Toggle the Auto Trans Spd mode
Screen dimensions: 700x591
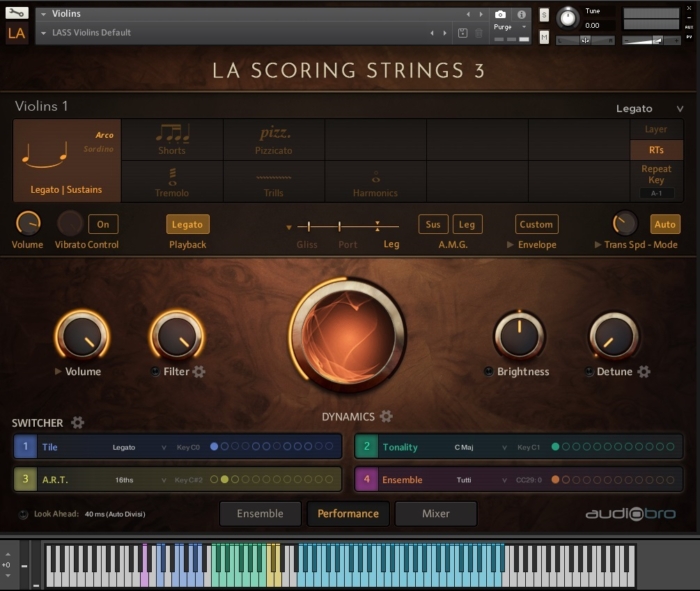[665, 224]
